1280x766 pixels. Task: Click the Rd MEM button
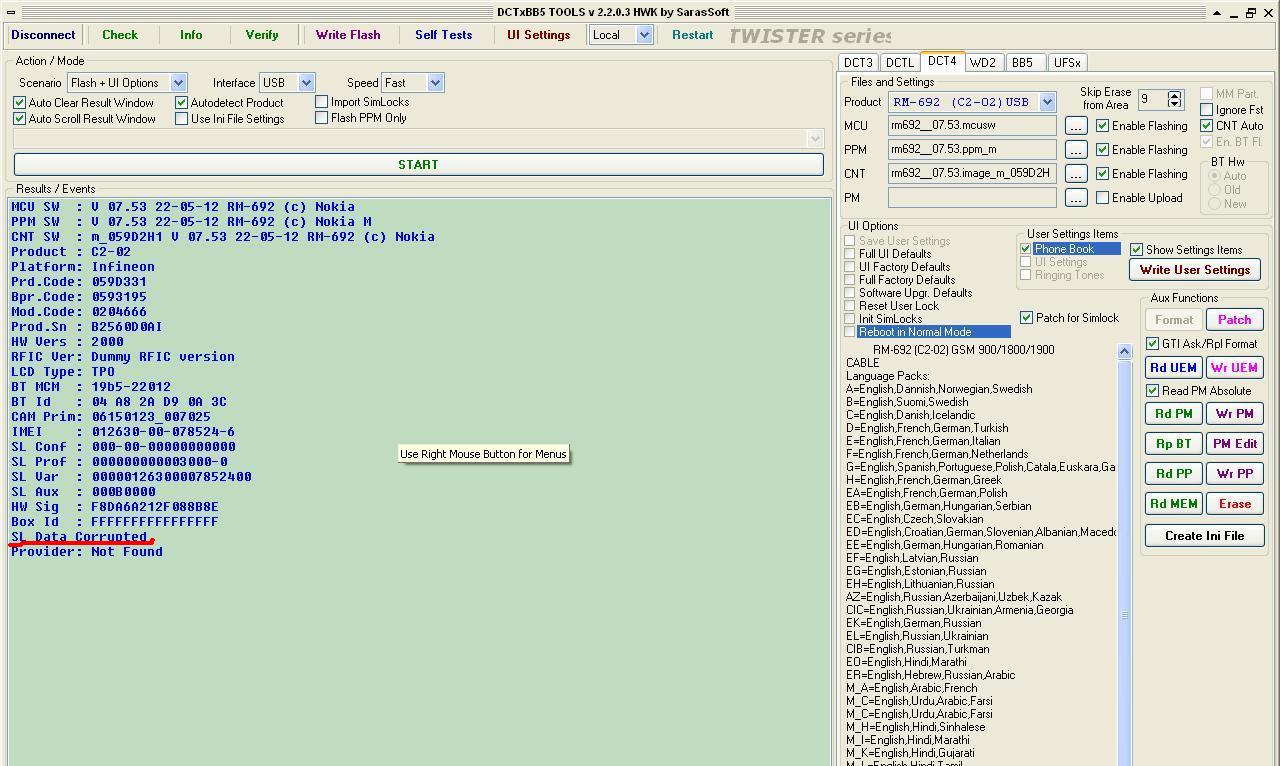click(x=1173, y=504)
